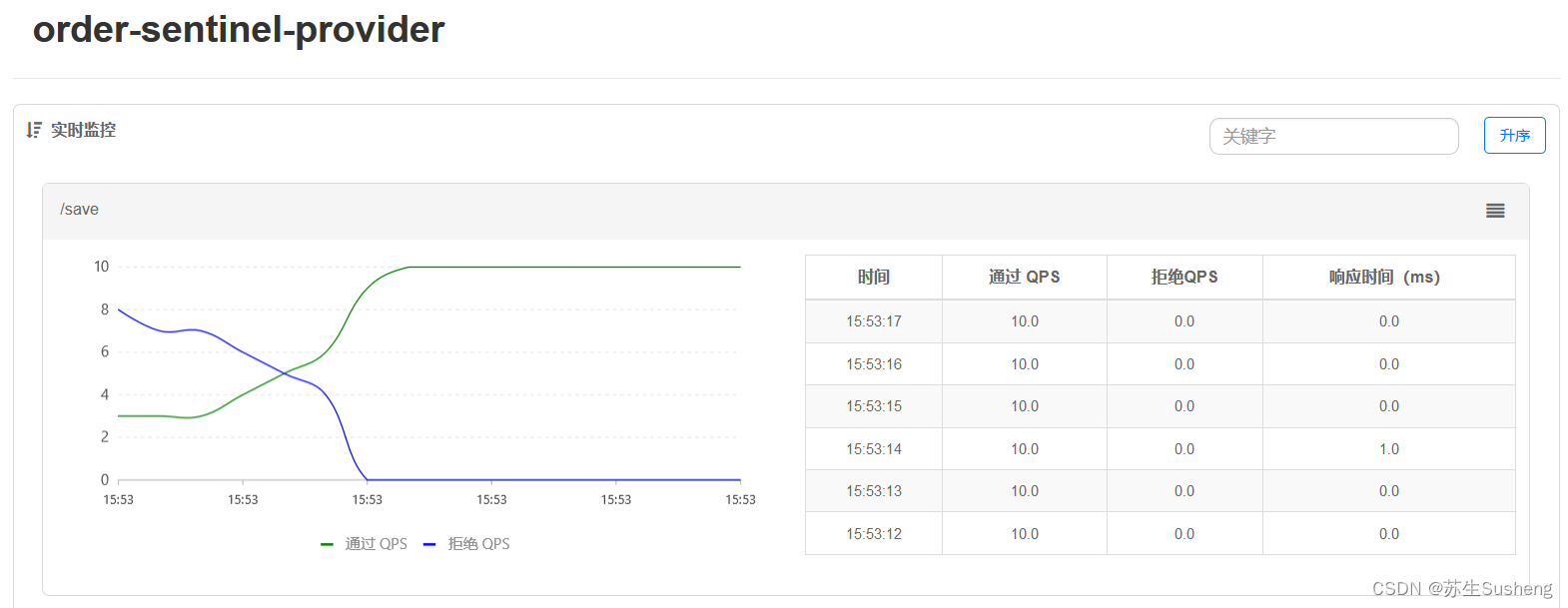This screenshot has height=608, width=1568.
Task: Click the y-axis label 6
Action: coord(105,351)
